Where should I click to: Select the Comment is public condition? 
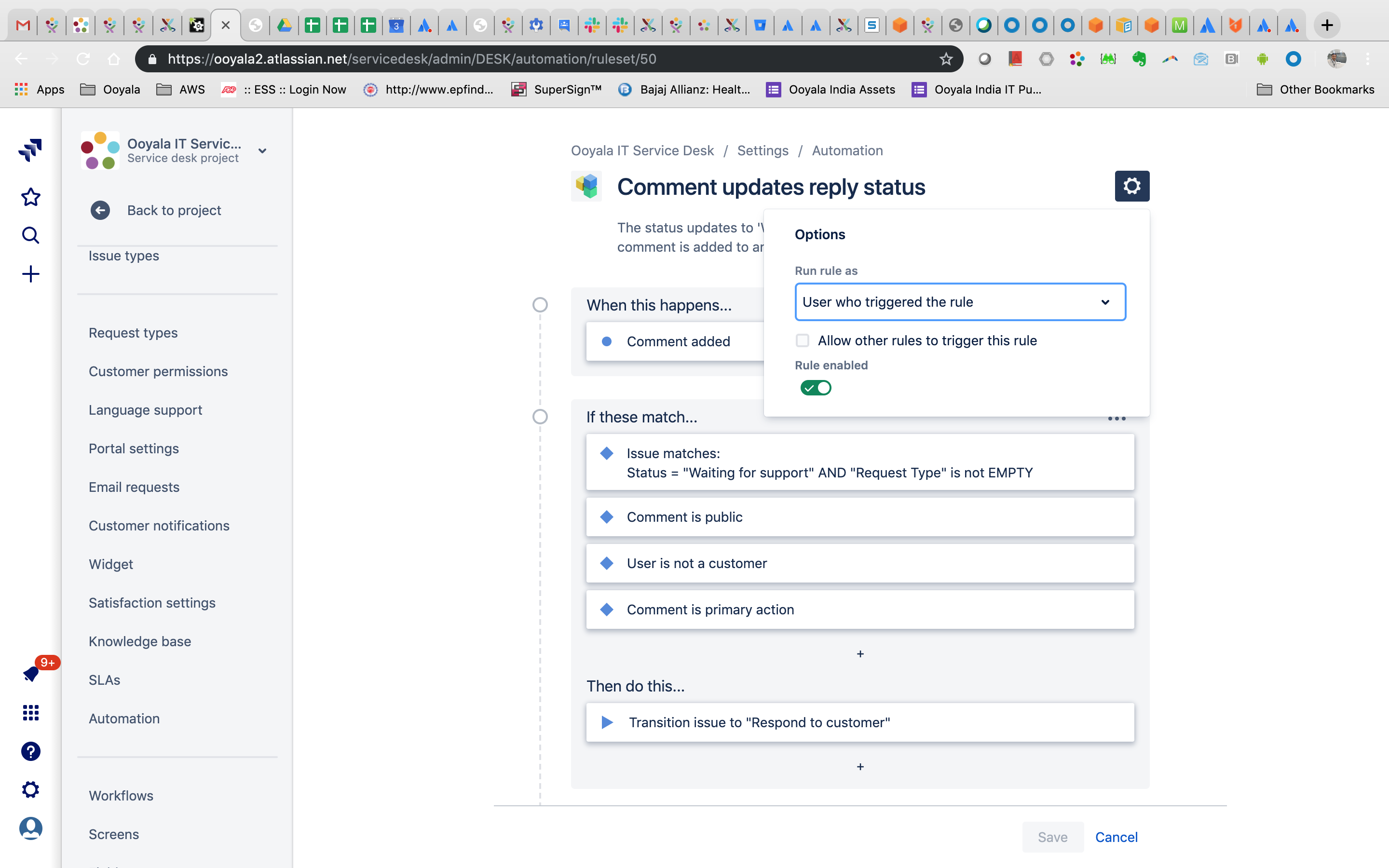click(x=860, y=517)
